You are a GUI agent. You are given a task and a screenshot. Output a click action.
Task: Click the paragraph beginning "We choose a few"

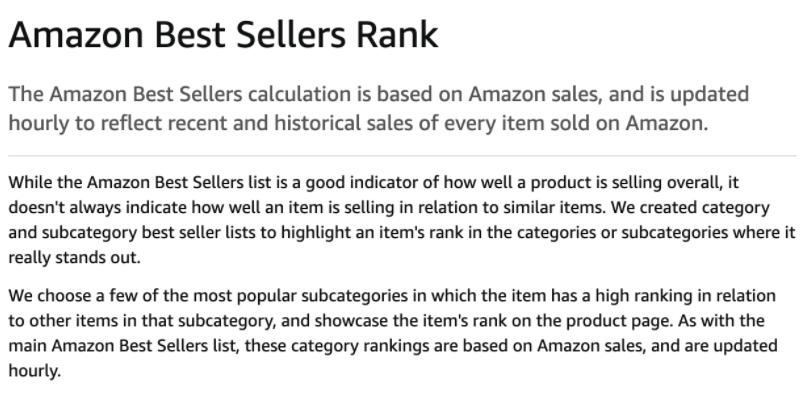pyautogui.click(x=393, y=333)
